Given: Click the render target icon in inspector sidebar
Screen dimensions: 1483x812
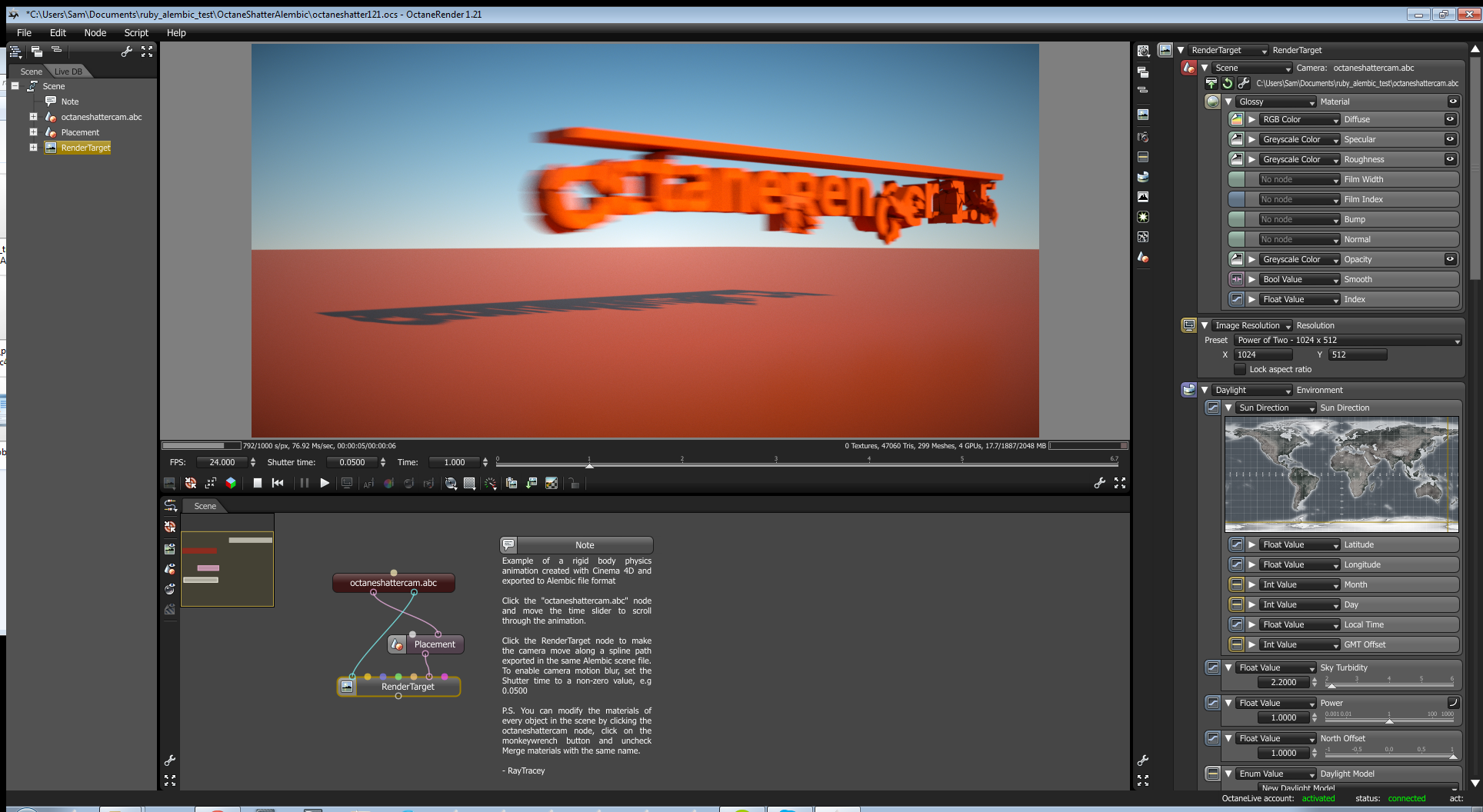Looking at the screenshot, I should (1144, 115).
